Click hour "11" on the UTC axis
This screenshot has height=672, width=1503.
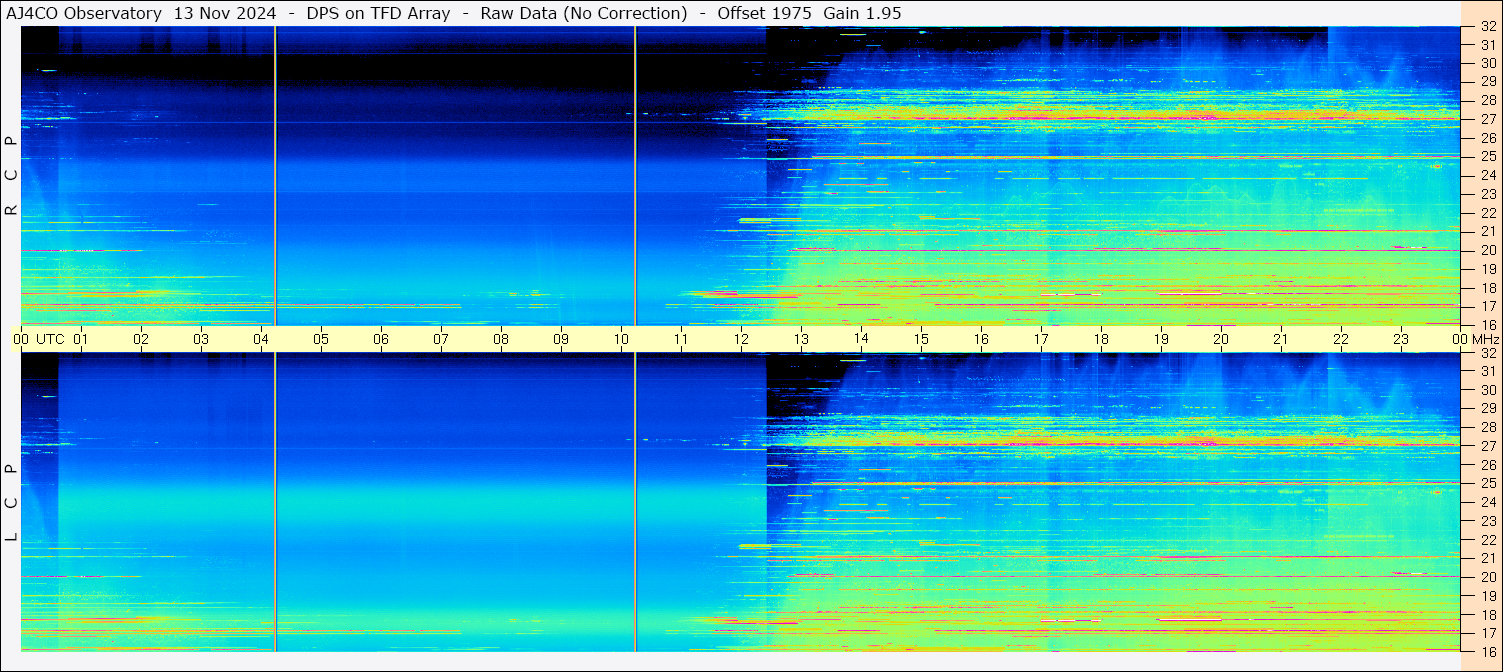[x=681, y=339]
